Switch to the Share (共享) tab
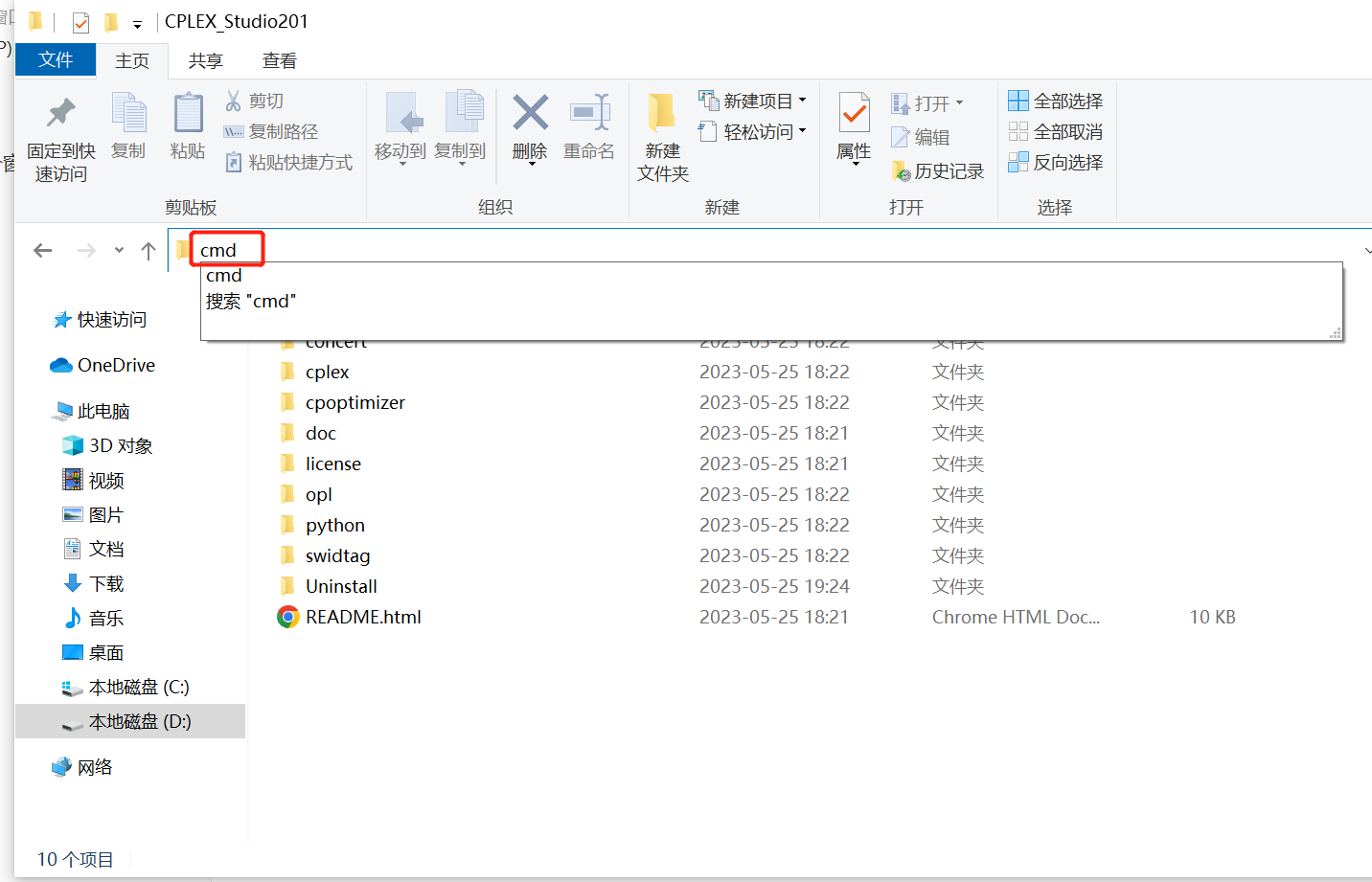The height and width of the screenshot is (882, 1372). (206, 60)
